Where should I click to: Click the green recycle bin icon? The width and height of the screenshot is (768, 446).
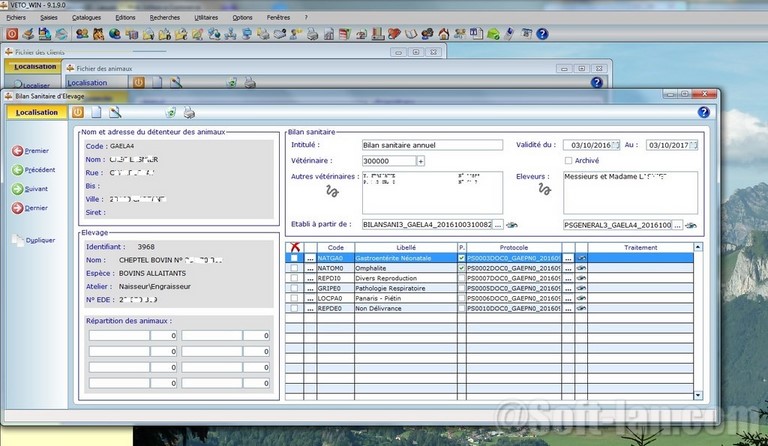coord(170,112)
